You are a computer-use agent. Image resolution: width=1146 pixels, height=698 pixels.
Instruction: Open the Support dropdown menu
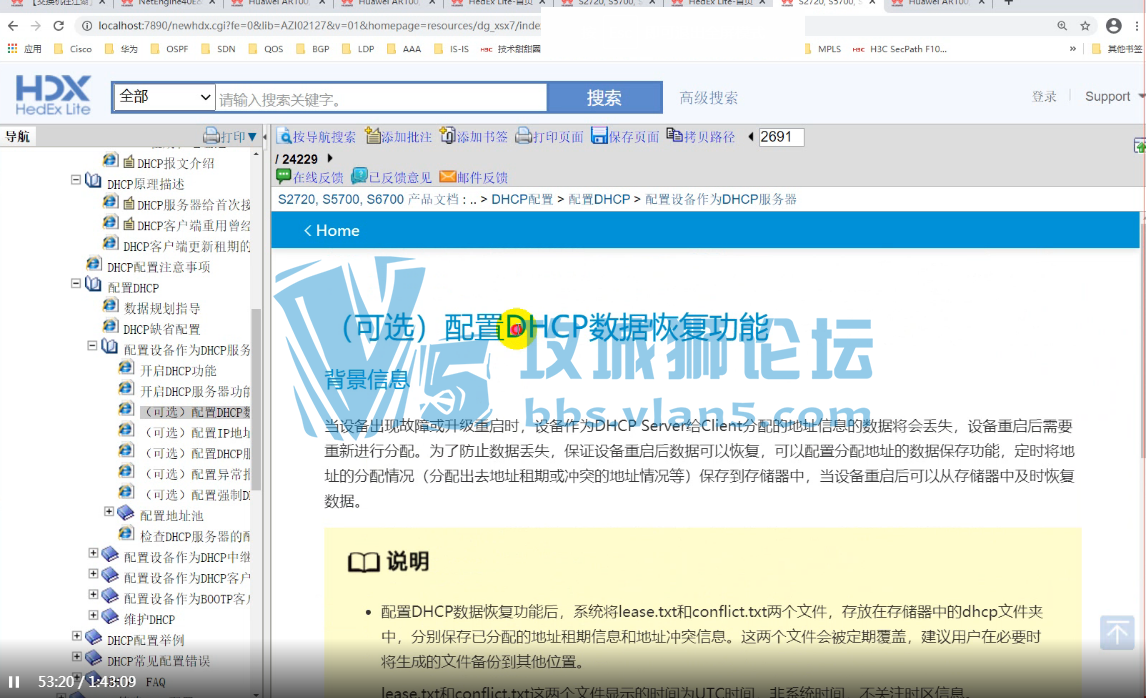pyautogui.click(x=1114, y=96)
